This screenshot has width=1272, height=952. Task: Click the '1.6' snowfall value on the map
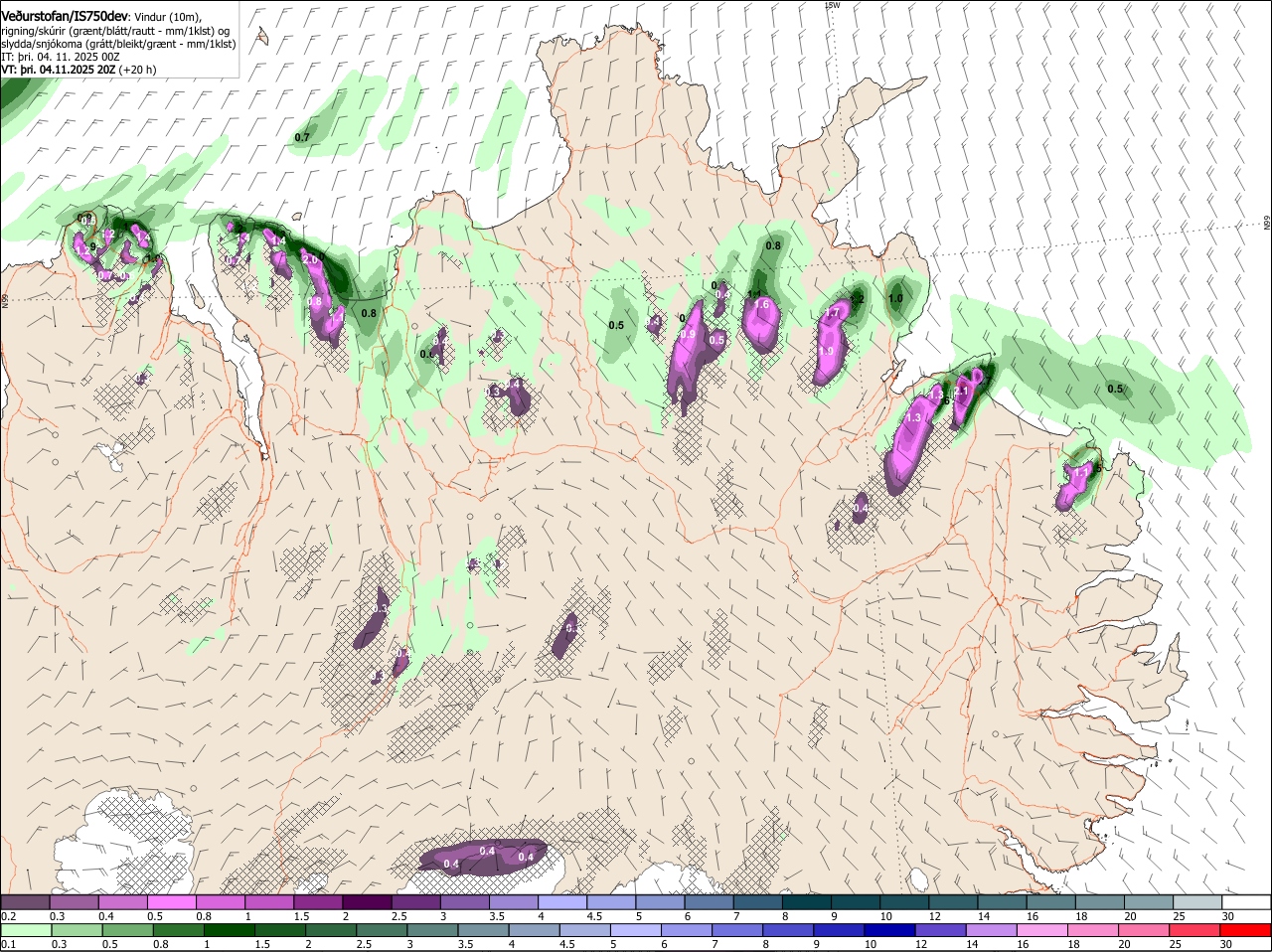point(762,304)
